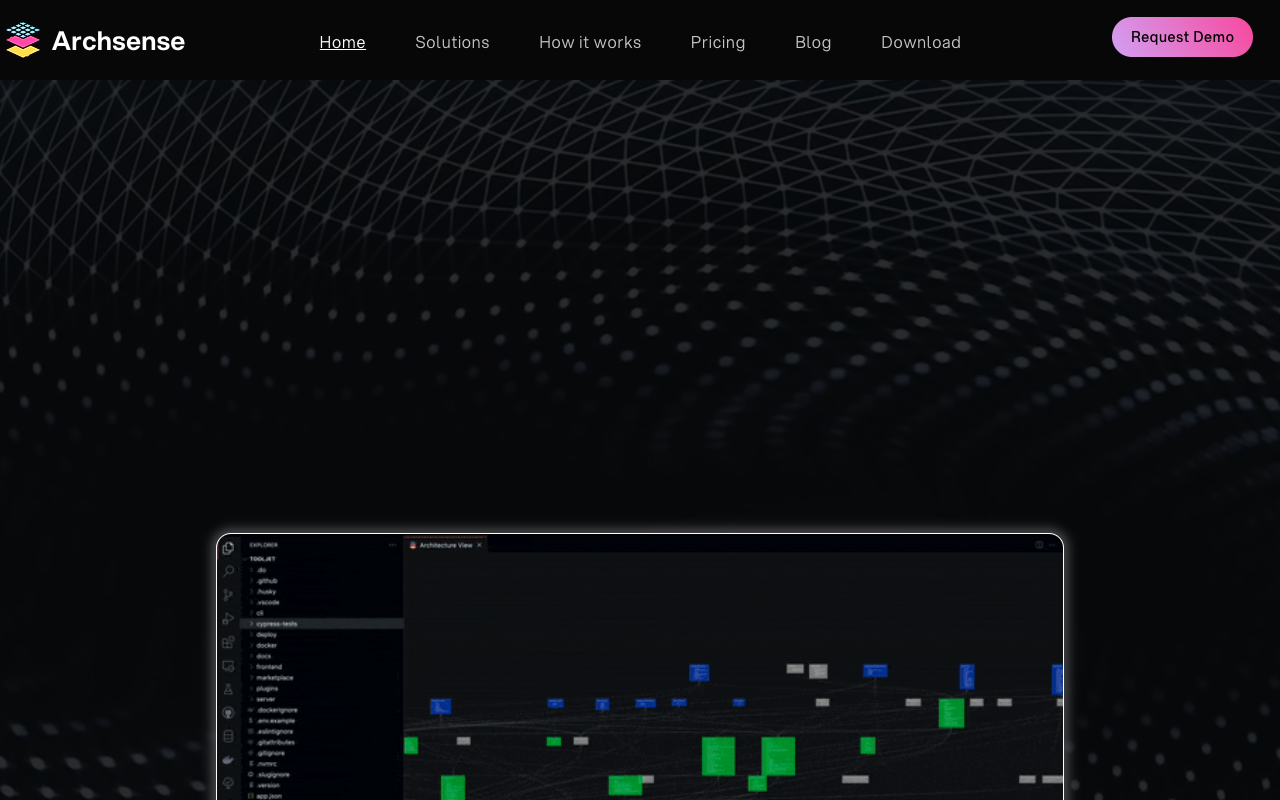Go to the Pricing menu item
This screenshot has height=800, width=1280.
717,42
